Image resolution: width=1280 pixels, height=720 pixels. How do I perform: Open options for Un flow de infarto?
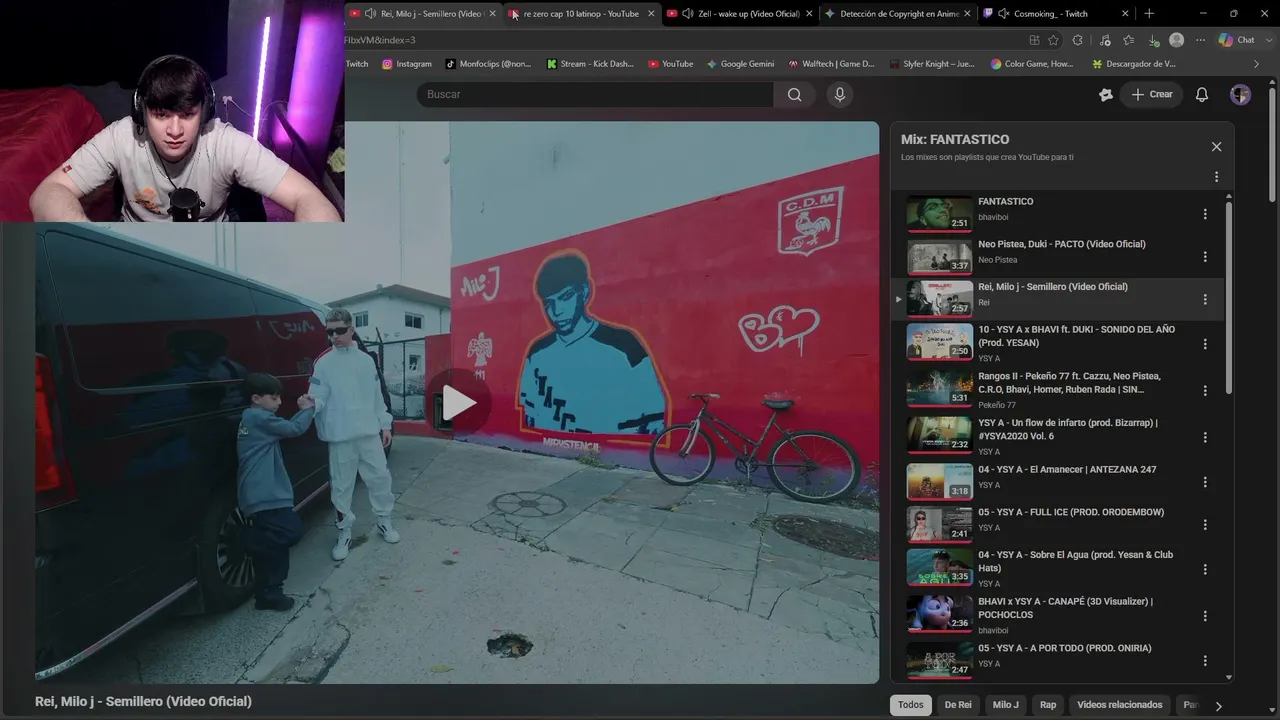(1205, 437)
